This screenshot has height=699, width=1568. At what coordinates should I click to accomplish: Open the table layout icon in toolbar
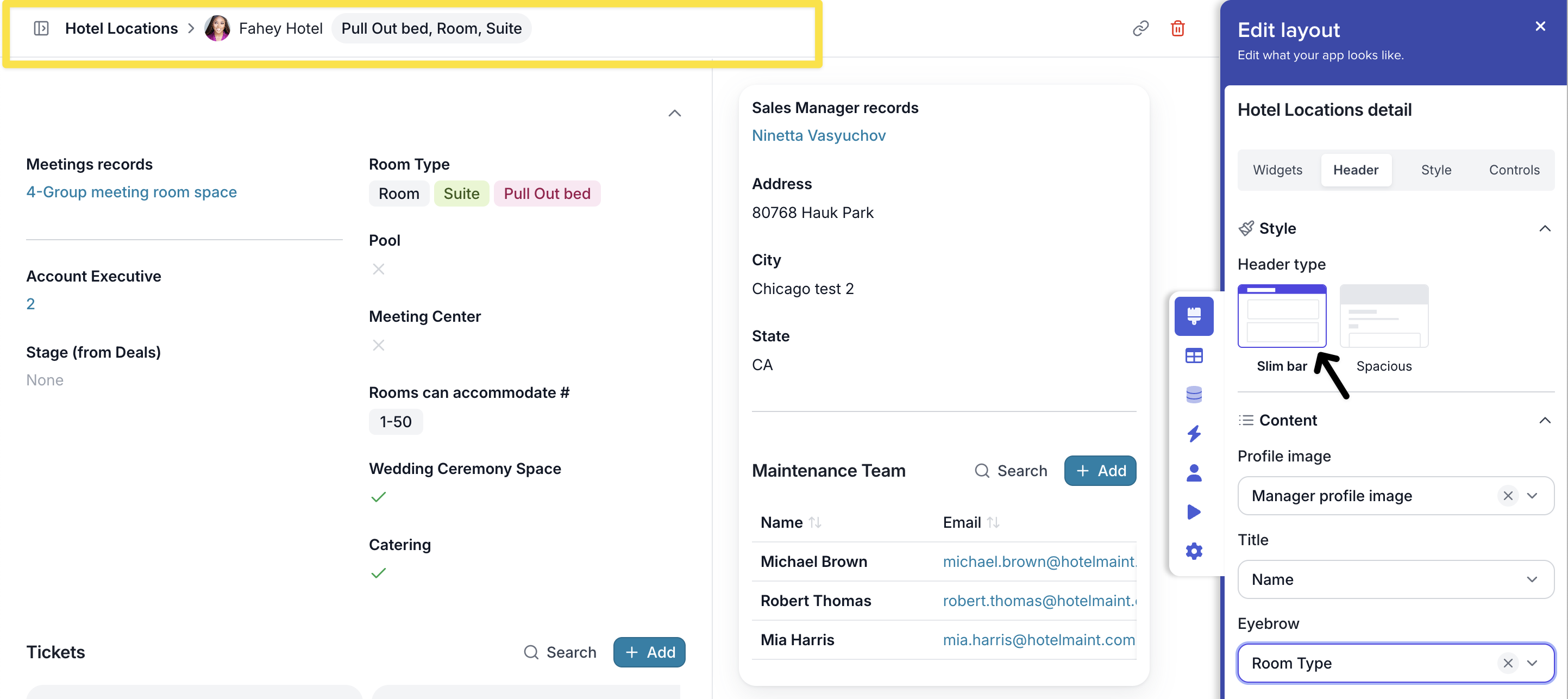[1193, 355]
